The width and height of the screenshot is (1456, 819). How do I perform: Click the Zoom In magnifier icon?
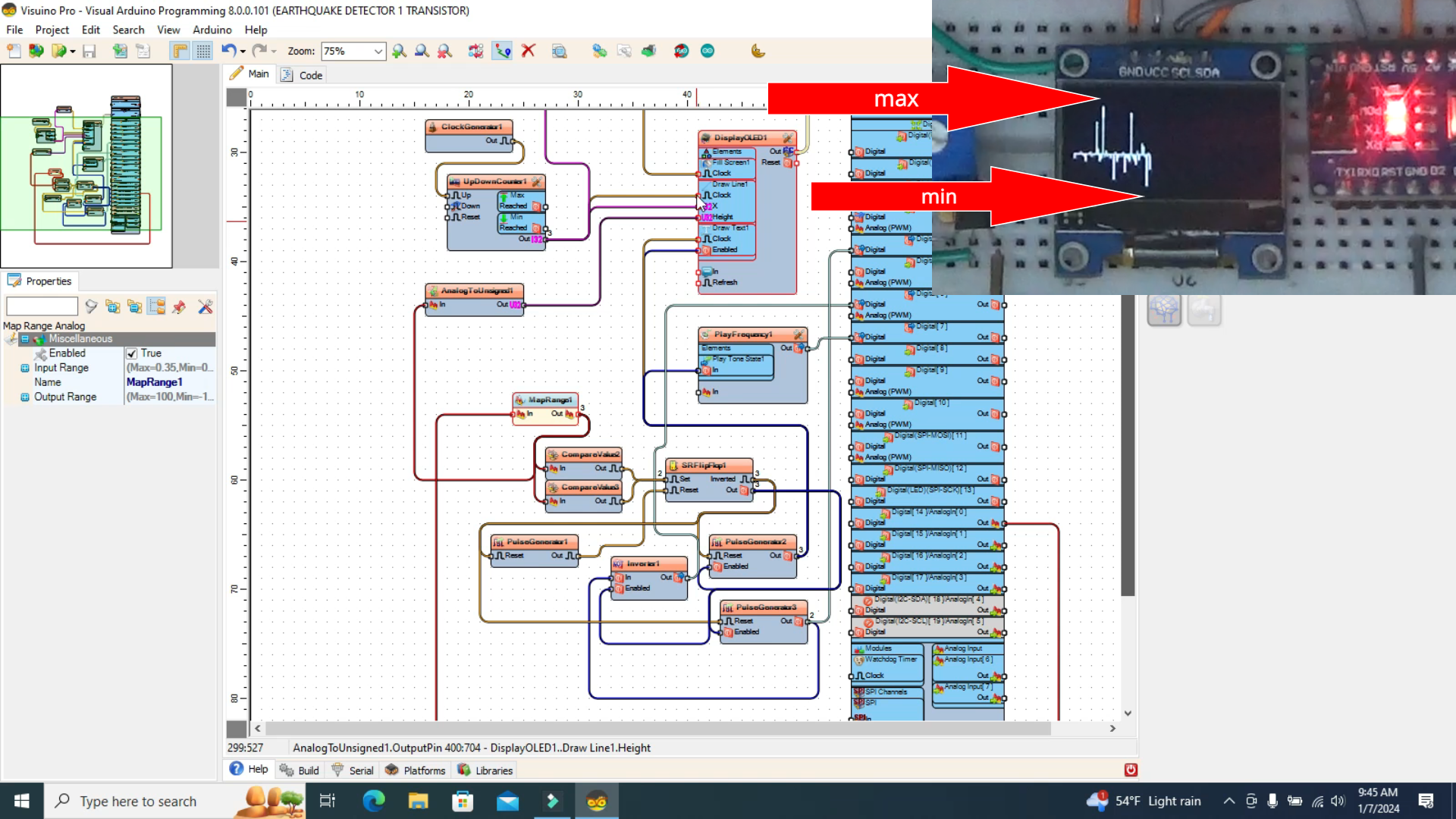(399, 51)
